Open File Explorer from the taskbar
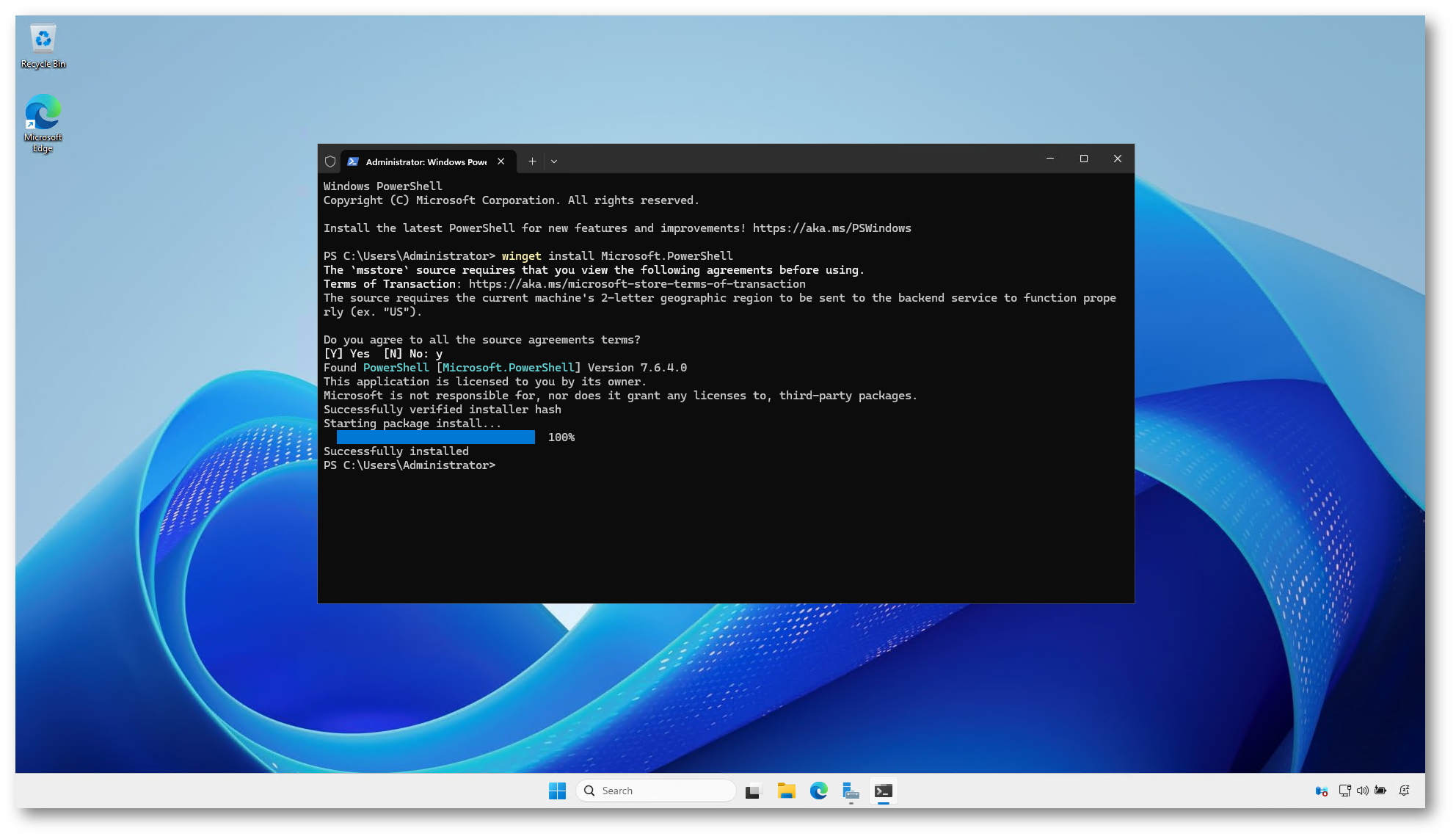 [786, 791]
